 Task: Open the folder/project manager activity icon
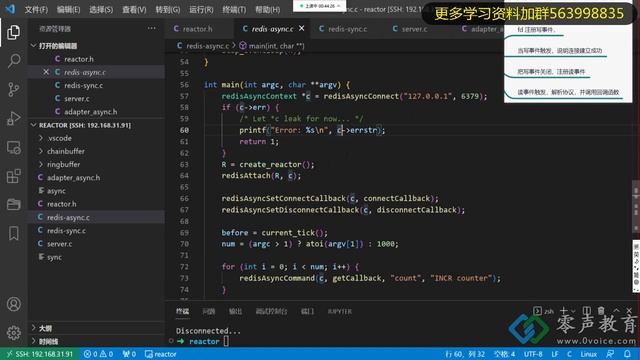tap(13, 204)
